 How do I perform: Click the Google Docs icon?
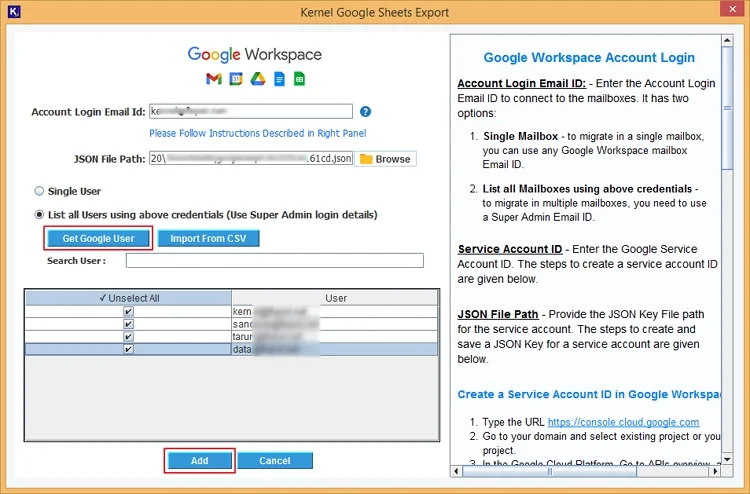[279, 79]
